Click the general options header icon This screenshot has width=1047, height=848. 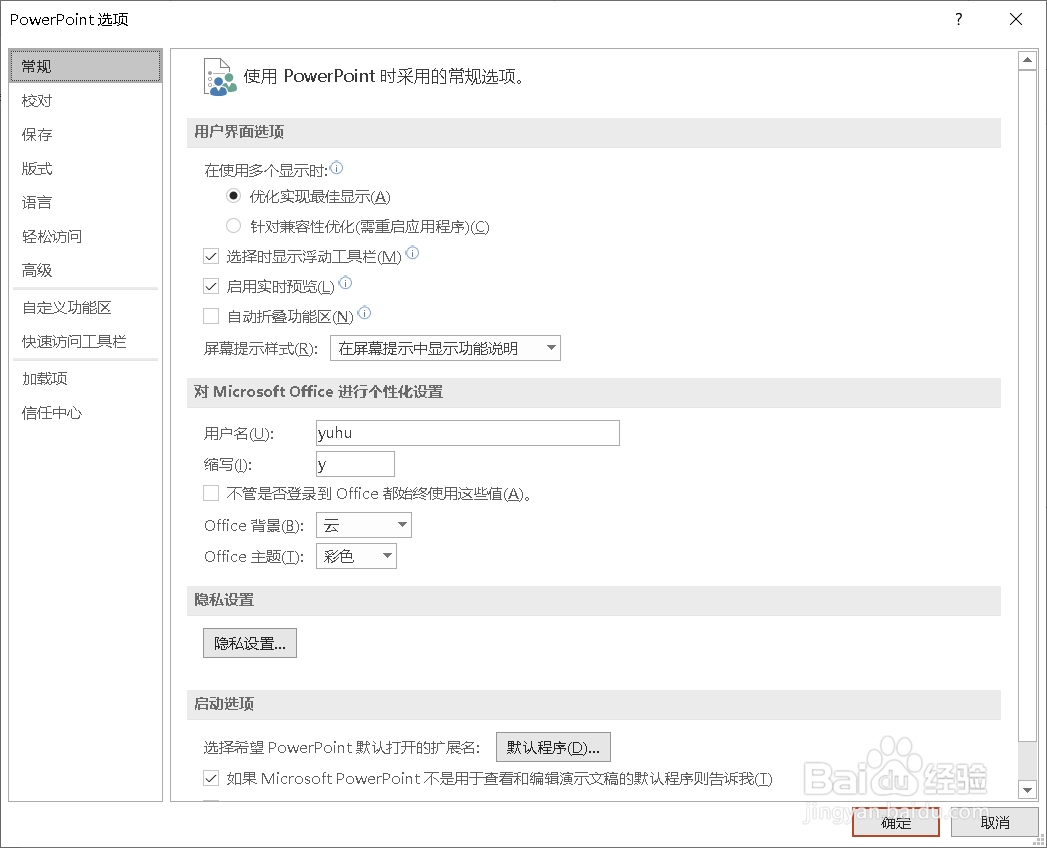click(220, 77)
